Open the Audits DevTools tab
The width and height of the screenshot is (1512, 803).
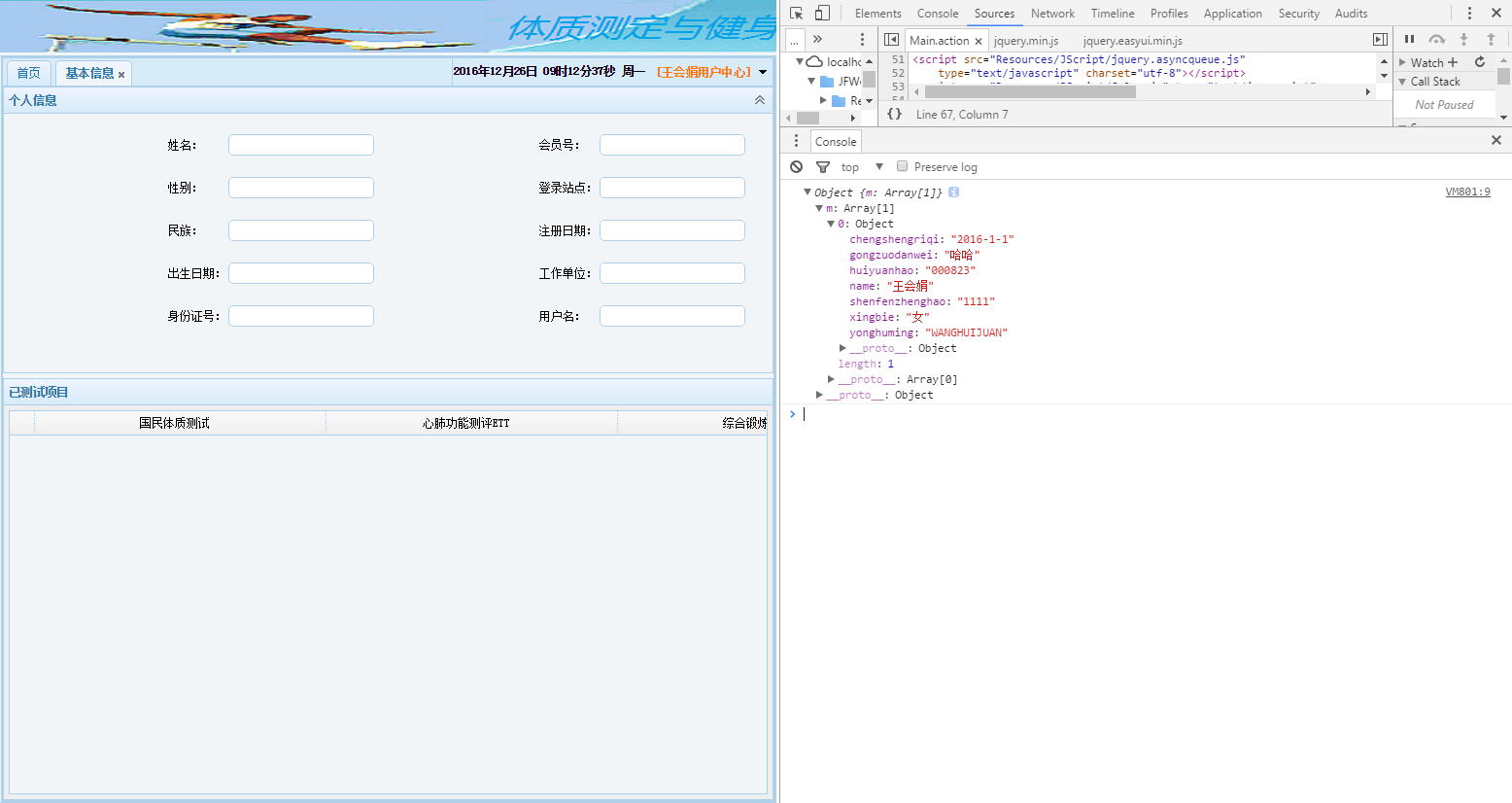pyautogui.click(x=1351, y=14)
